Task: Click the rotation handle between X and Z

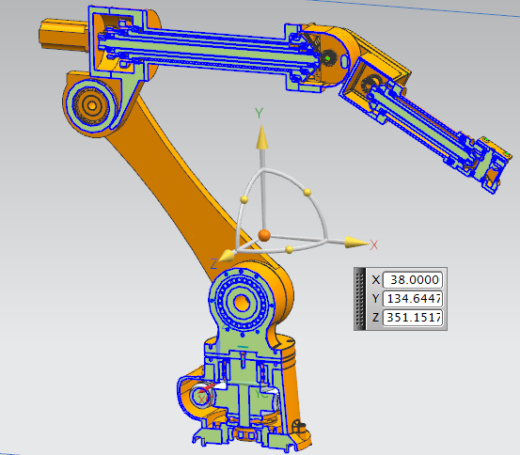Action: [x=289, y=249]
